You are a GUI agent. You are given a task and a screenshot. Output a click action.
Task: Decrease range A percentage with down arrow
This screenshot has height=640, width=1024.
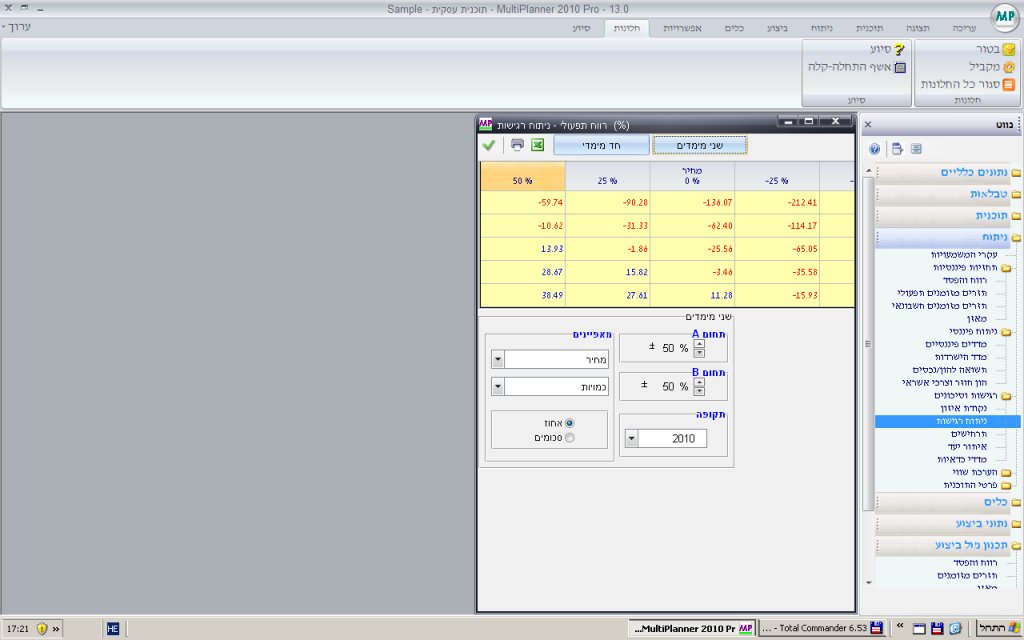click(x=699, y=353)
